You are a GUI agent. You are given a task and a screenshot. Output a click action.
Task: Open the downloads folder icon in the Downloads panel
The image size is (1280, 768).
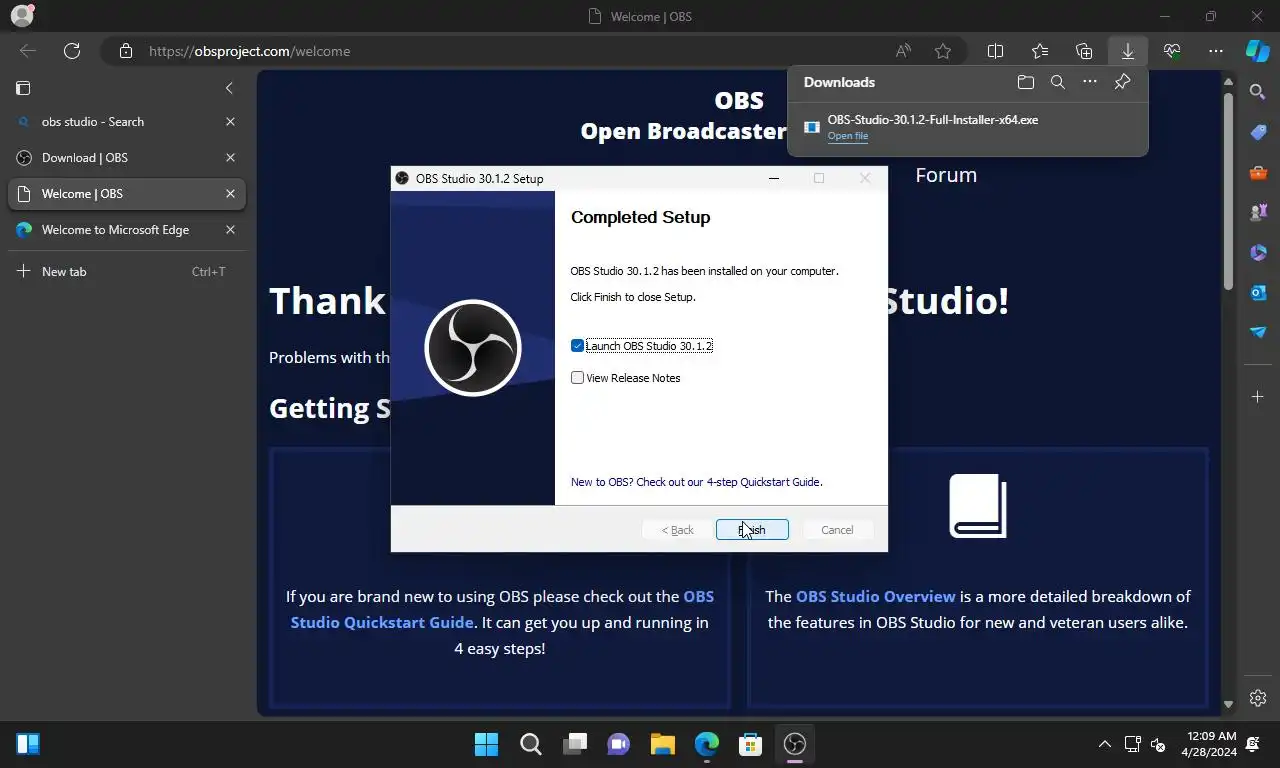pyautogui.click(x=1025, y=82)
